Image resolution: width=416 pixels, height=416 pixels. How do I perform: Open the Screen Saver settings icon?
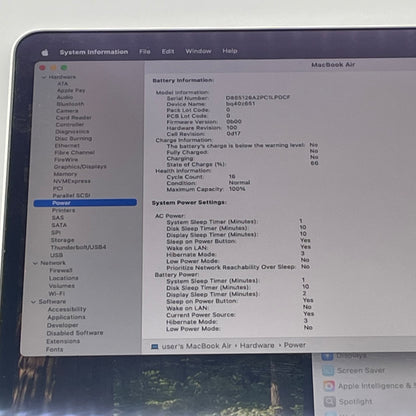pos(328,370)
